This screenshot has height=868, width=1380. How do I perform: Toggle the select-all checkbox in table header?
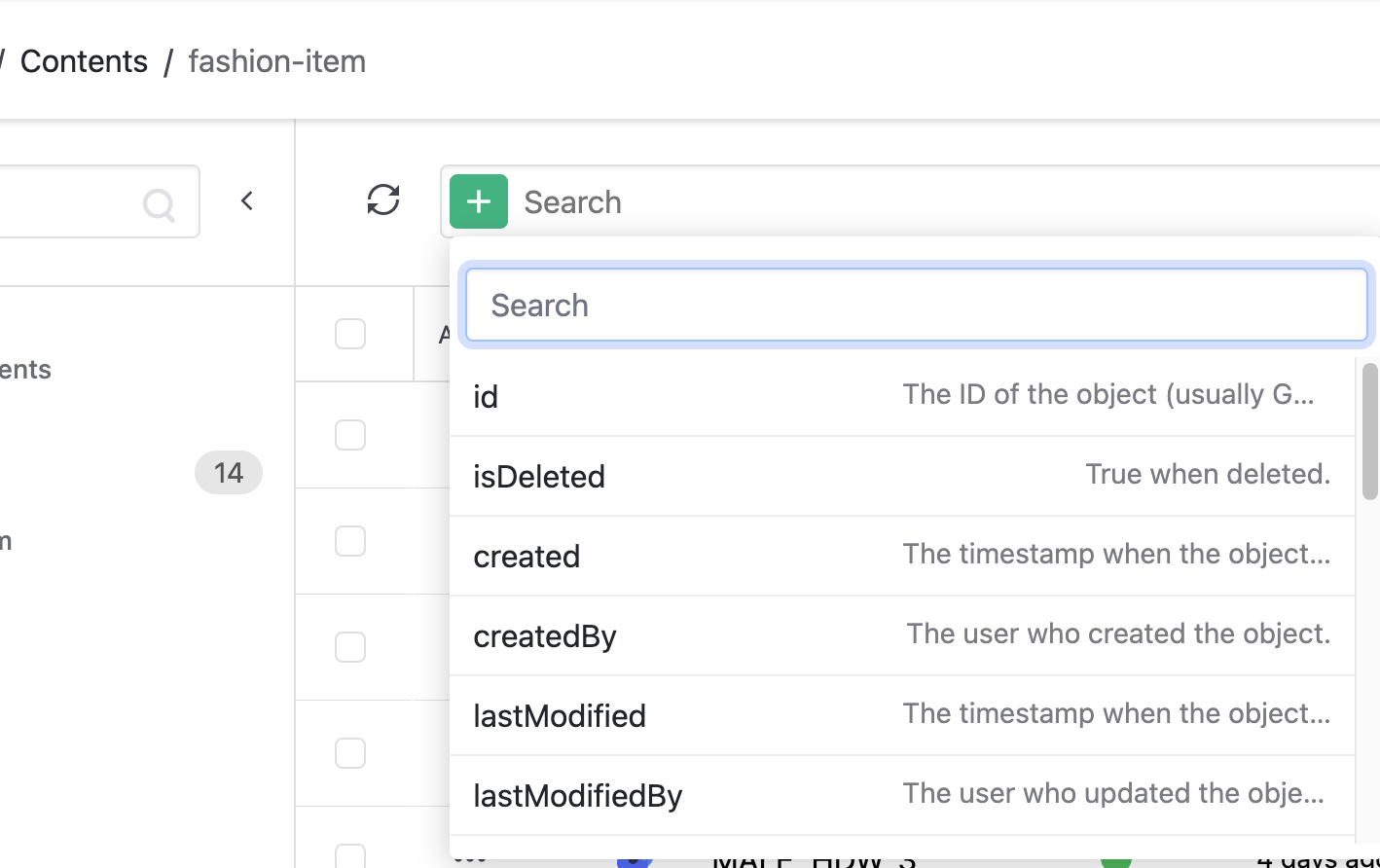[x=350, y=334]
